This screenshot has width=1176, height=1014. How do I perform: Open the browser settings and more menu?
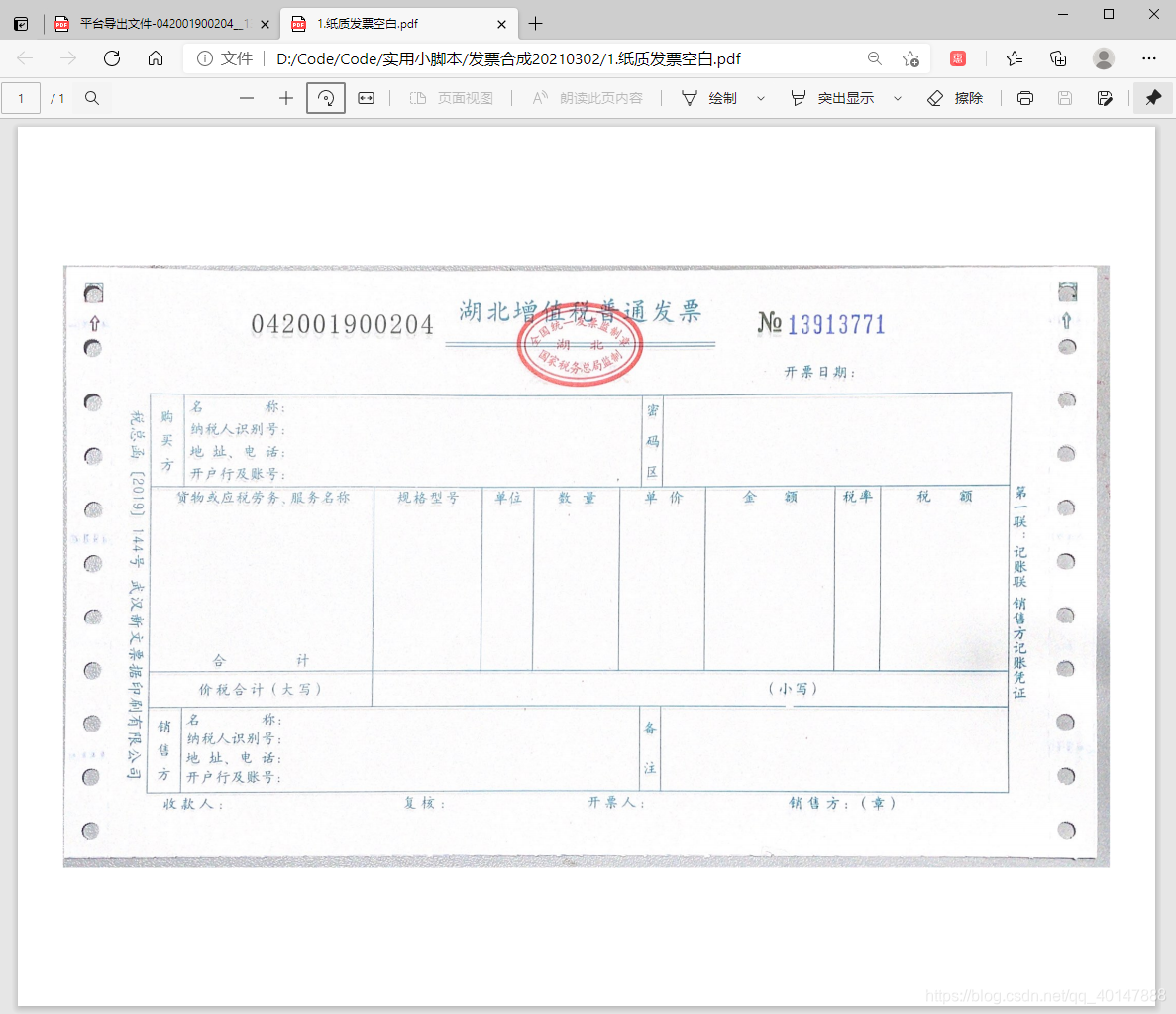1149,58
